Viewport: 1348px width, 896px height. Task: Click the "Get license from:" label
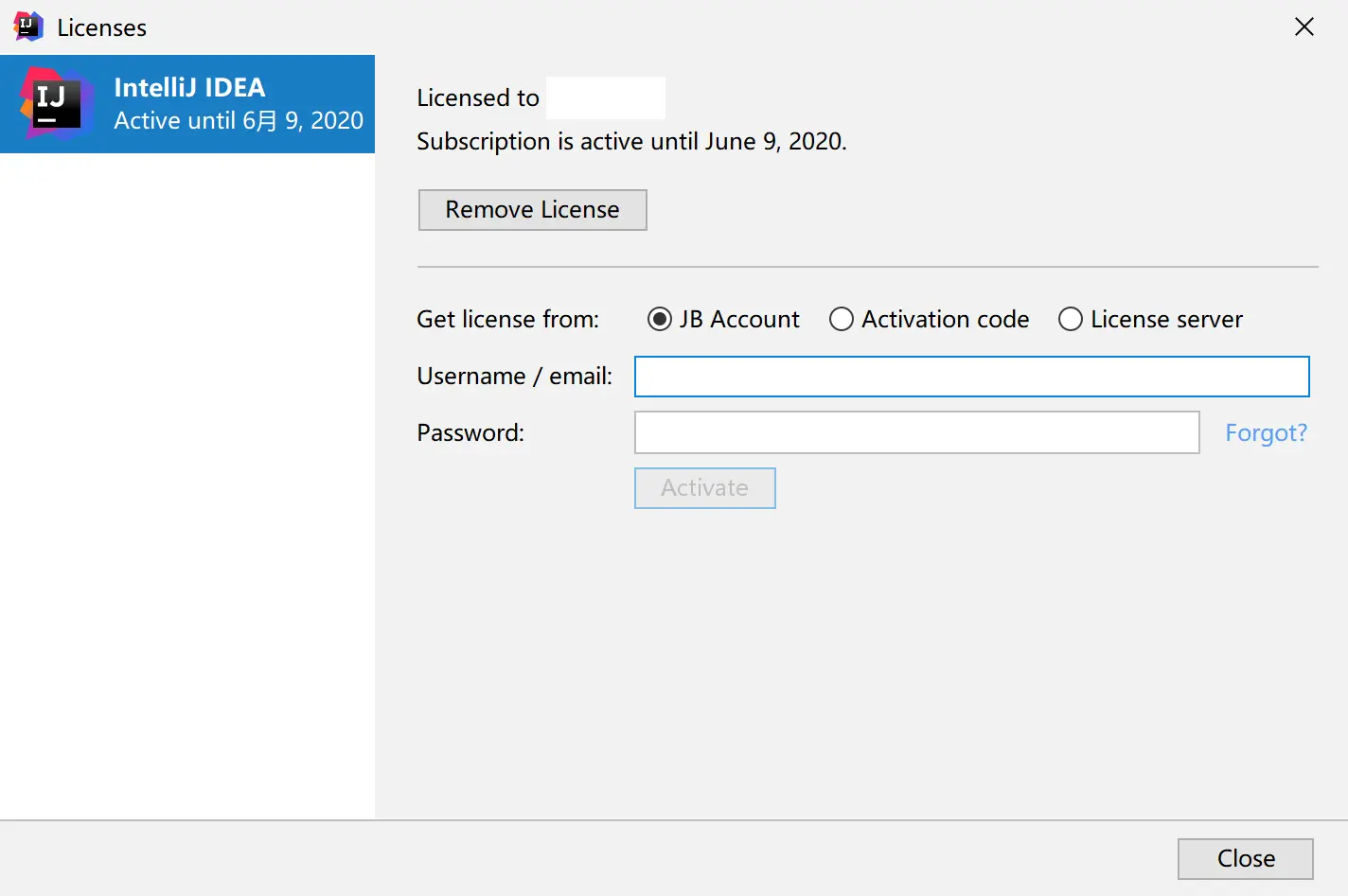coord(507,319)
